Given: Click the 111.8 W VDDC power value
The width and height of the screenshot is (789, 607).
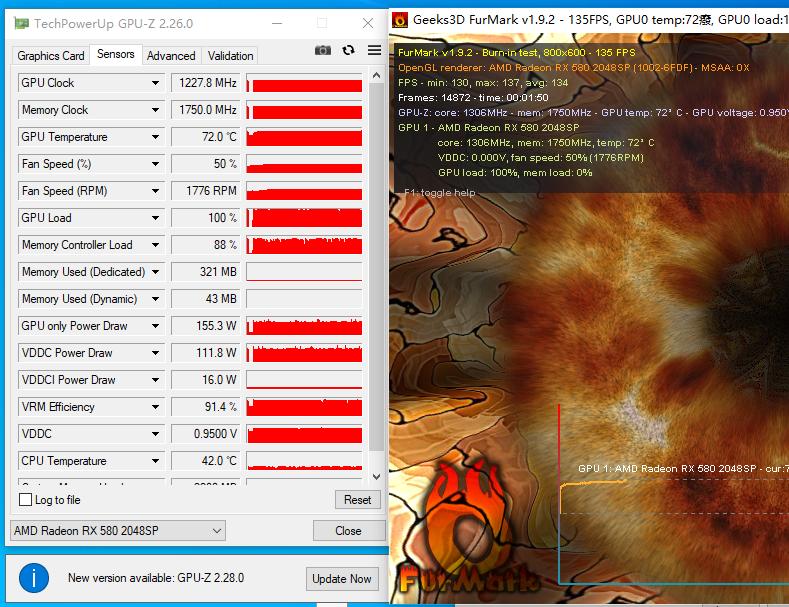Looking at the screenshot, I should (x=205, y=353).
